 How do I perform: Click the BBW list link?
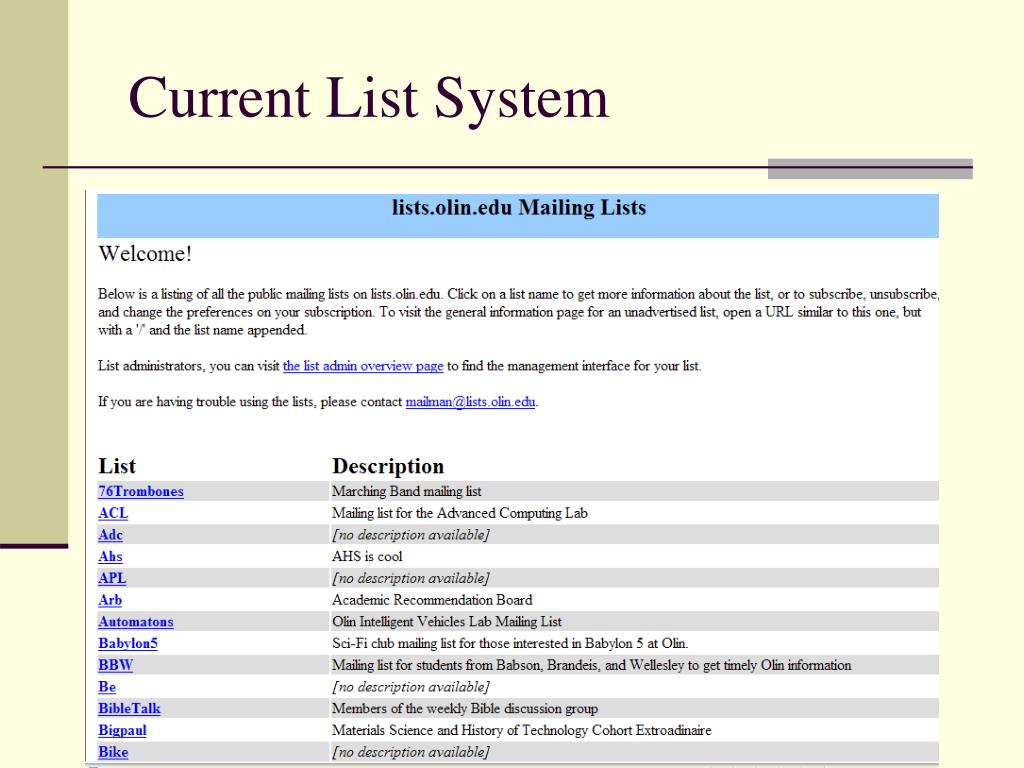tap(116, 665)
